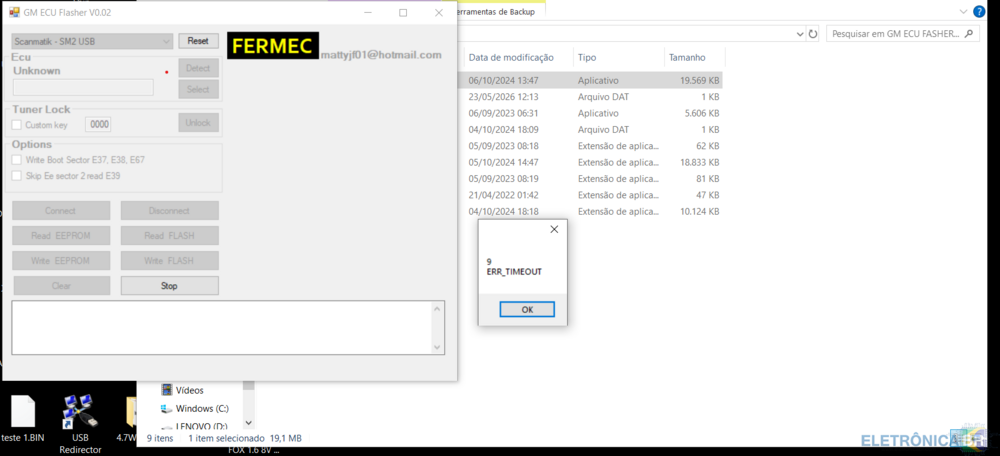Click the Read FLASH button
This screenshot has width=1000, height=456.
tap(169, 235)
